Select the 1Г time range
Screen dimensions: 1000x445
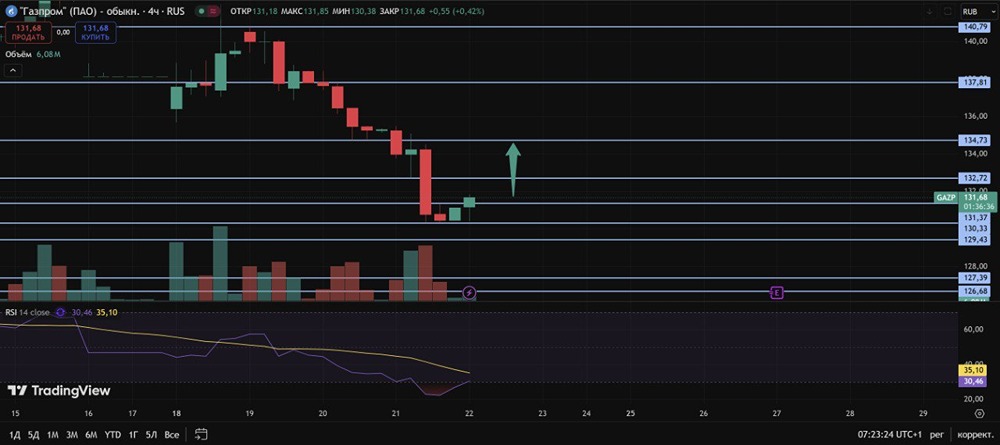(x=134, y=435)
